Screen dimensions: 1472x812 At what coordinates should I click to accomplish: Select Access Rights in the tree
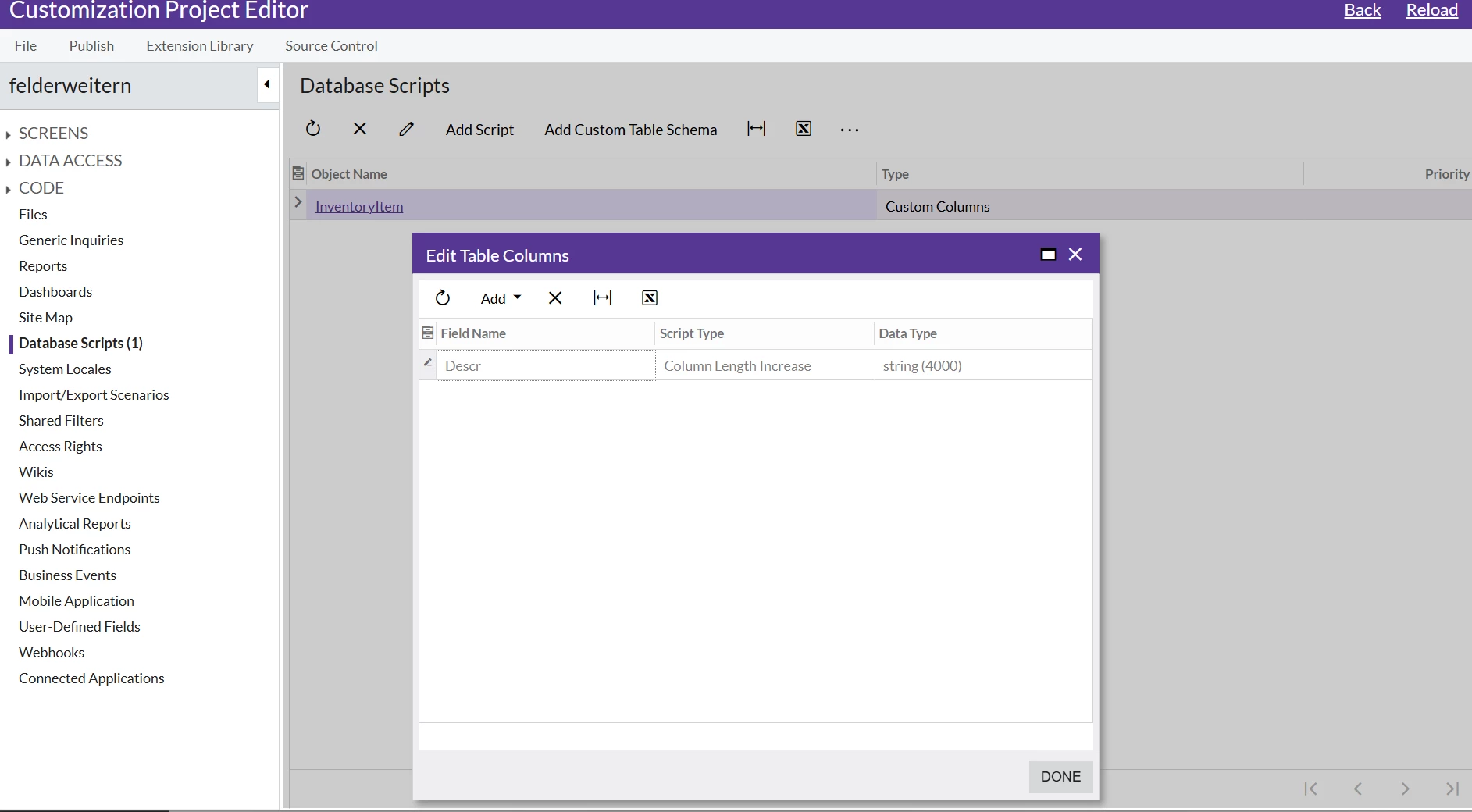60,447
